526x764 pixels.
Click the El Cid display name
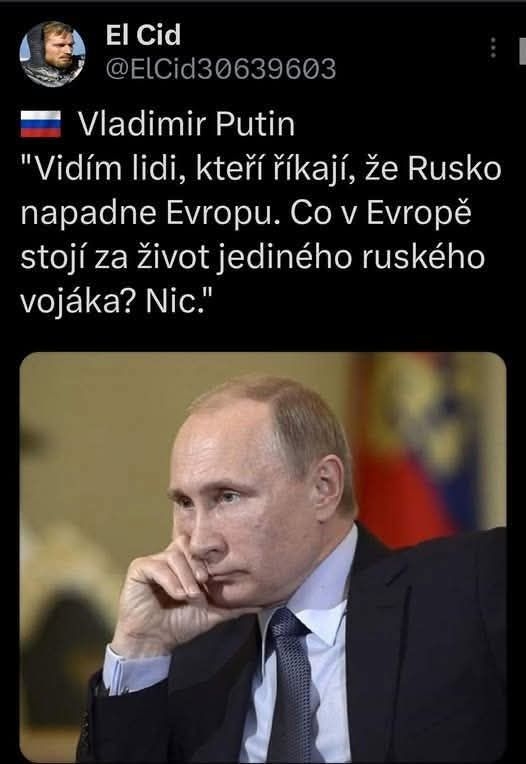143,35
